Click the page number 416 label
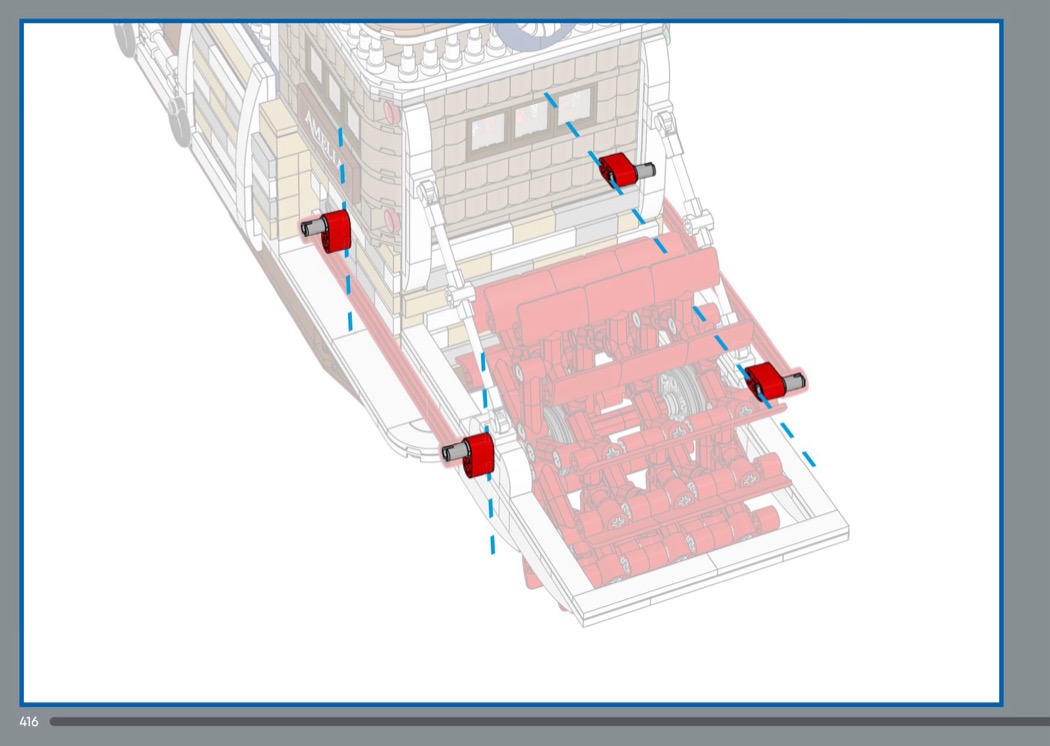Screen dimensions: 1050x746 (x=28, y=721)
